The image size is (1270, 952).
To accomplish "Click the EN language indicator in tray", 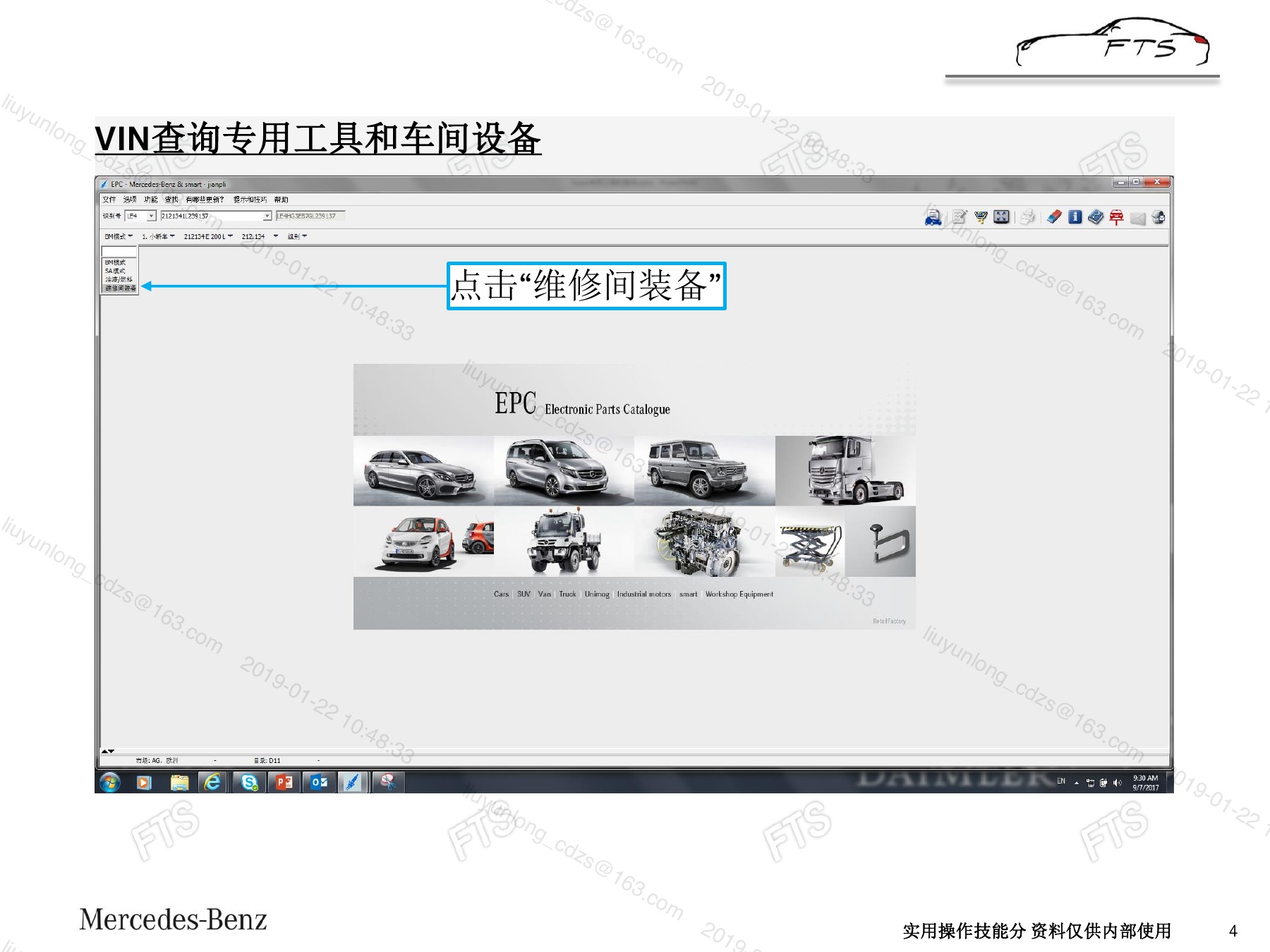I will (x=1061, y=781).
